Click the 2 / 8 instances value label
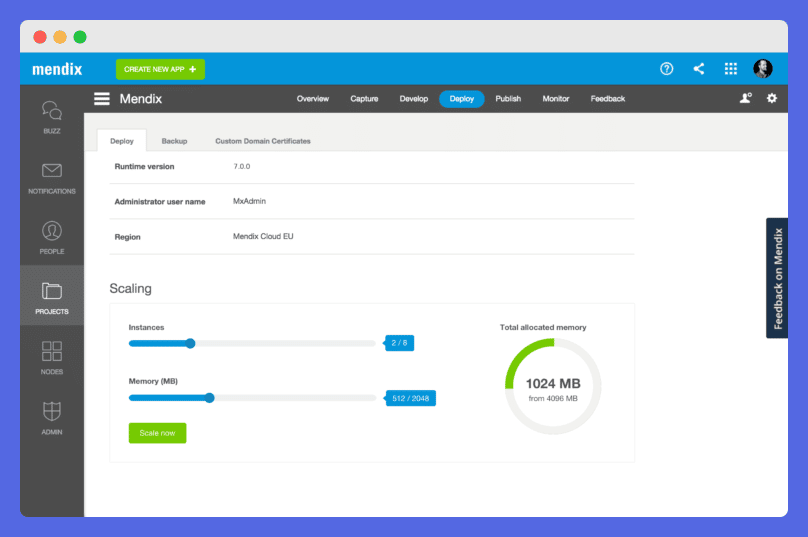The height and width of the screenshot is (537, 808). (399, 343)
